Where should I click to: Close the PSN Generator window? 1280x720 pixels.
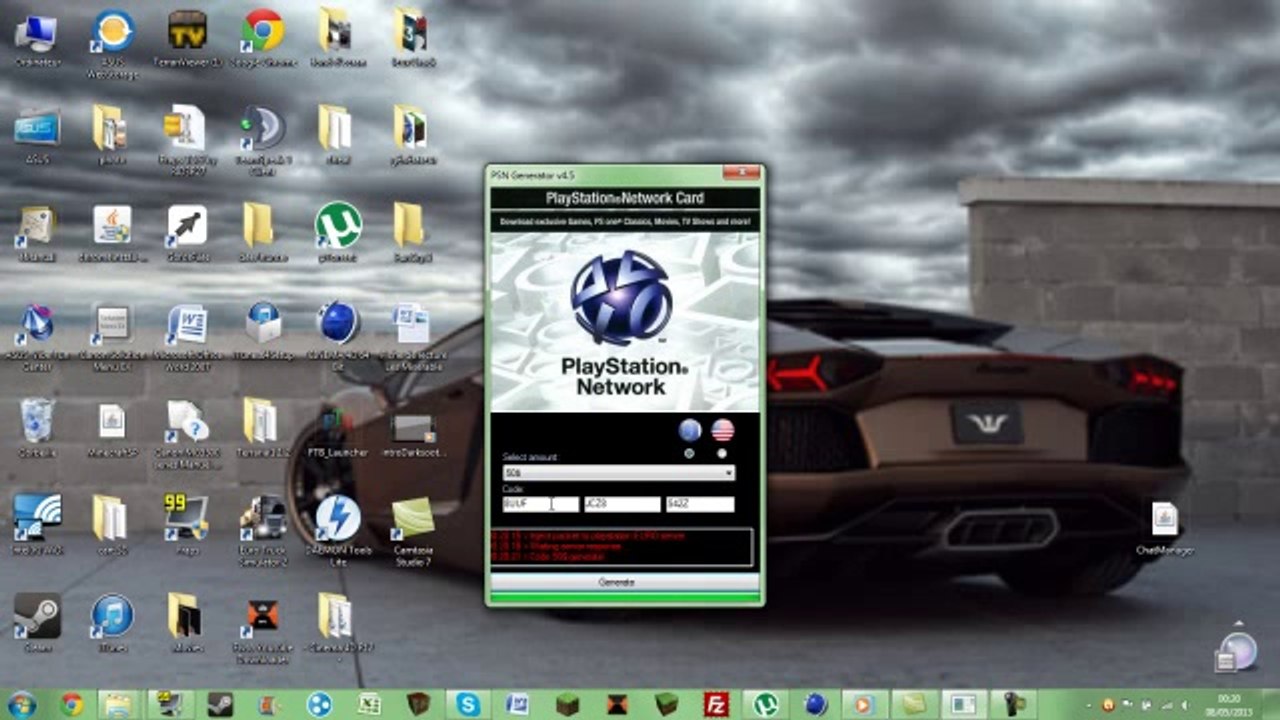click(742, 173)
